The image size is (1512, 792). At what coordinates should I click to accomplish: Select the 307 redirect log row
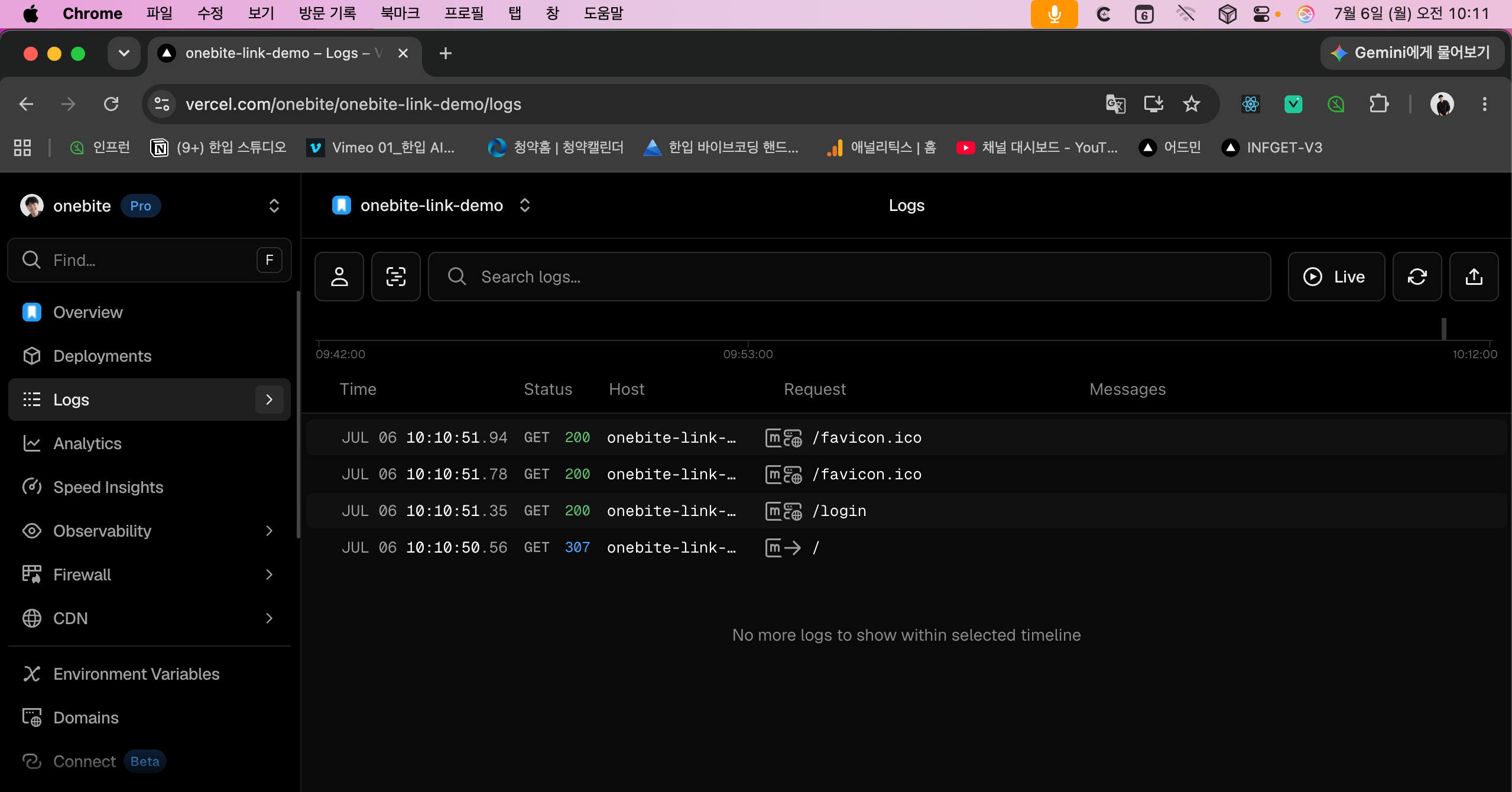[906, 547]
